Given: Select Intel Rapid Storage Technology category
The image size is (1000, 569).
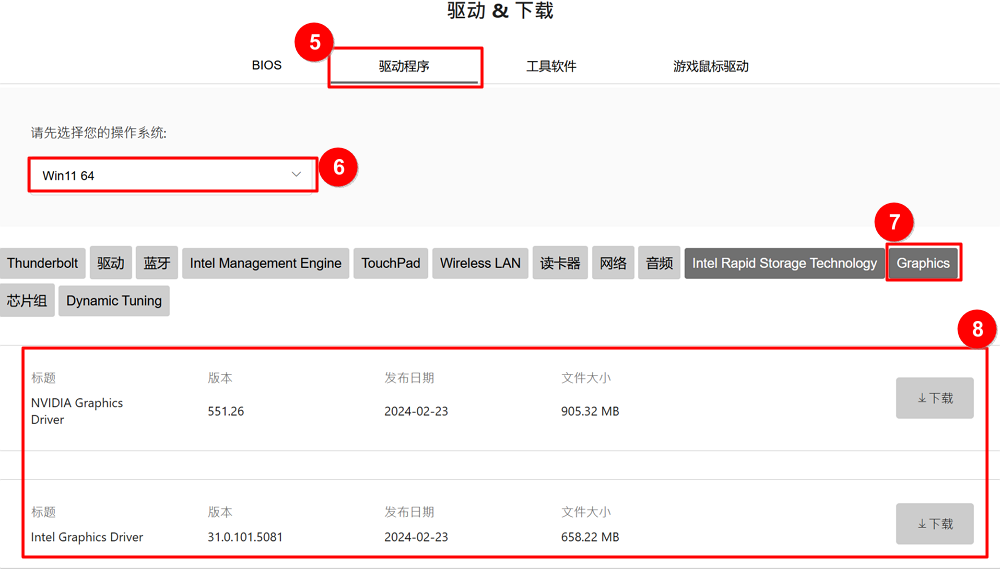Looking at the screenshot, I should click(x=784, y=263).
